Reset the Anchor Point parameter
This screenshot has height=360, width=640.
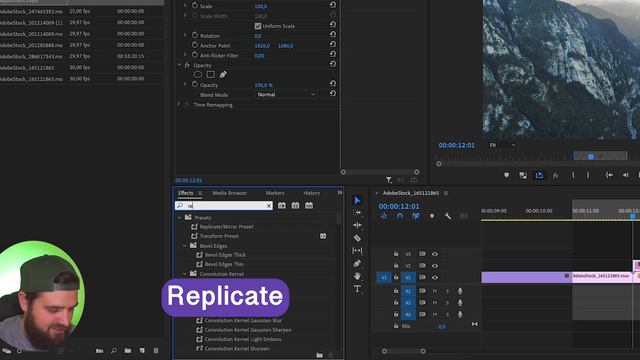[x=333, y=44]
